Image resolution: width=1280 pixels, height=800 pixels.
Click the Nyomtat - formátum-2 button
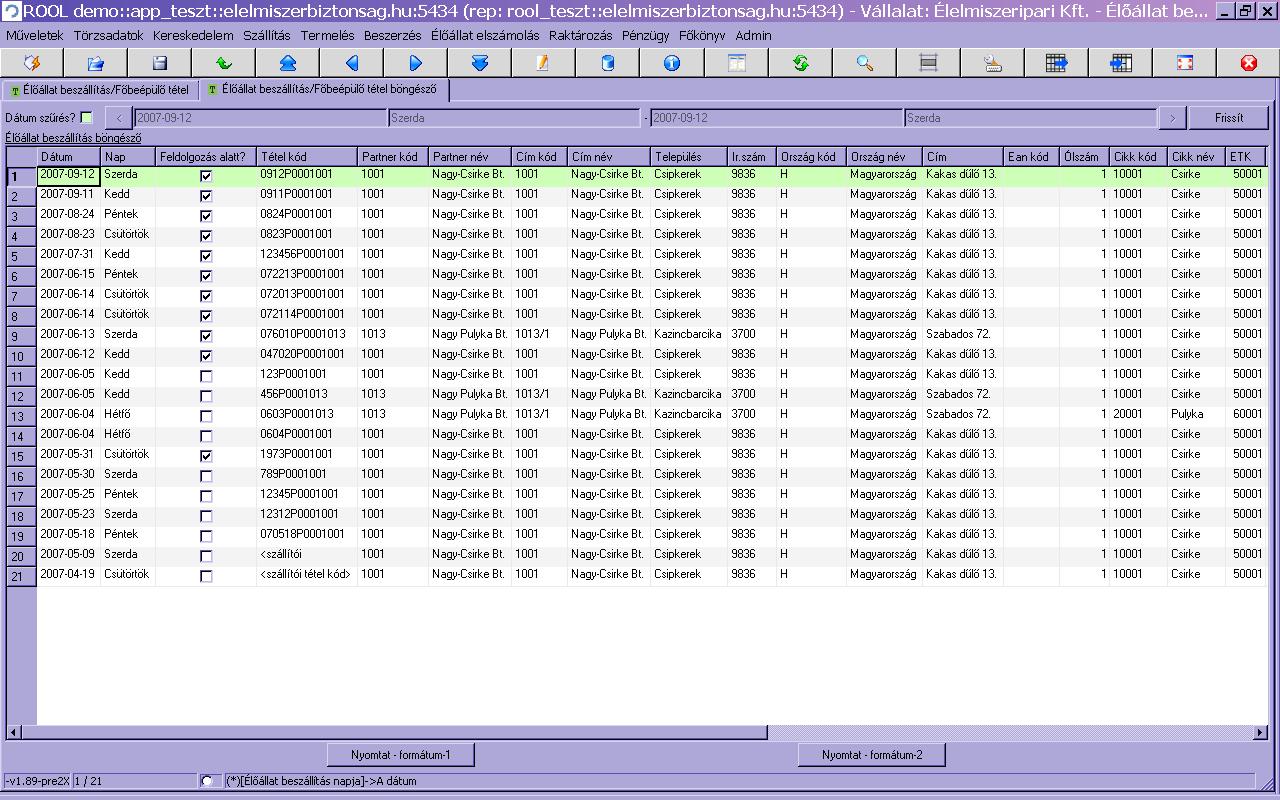pyautogui.click(x=871, y=755)
